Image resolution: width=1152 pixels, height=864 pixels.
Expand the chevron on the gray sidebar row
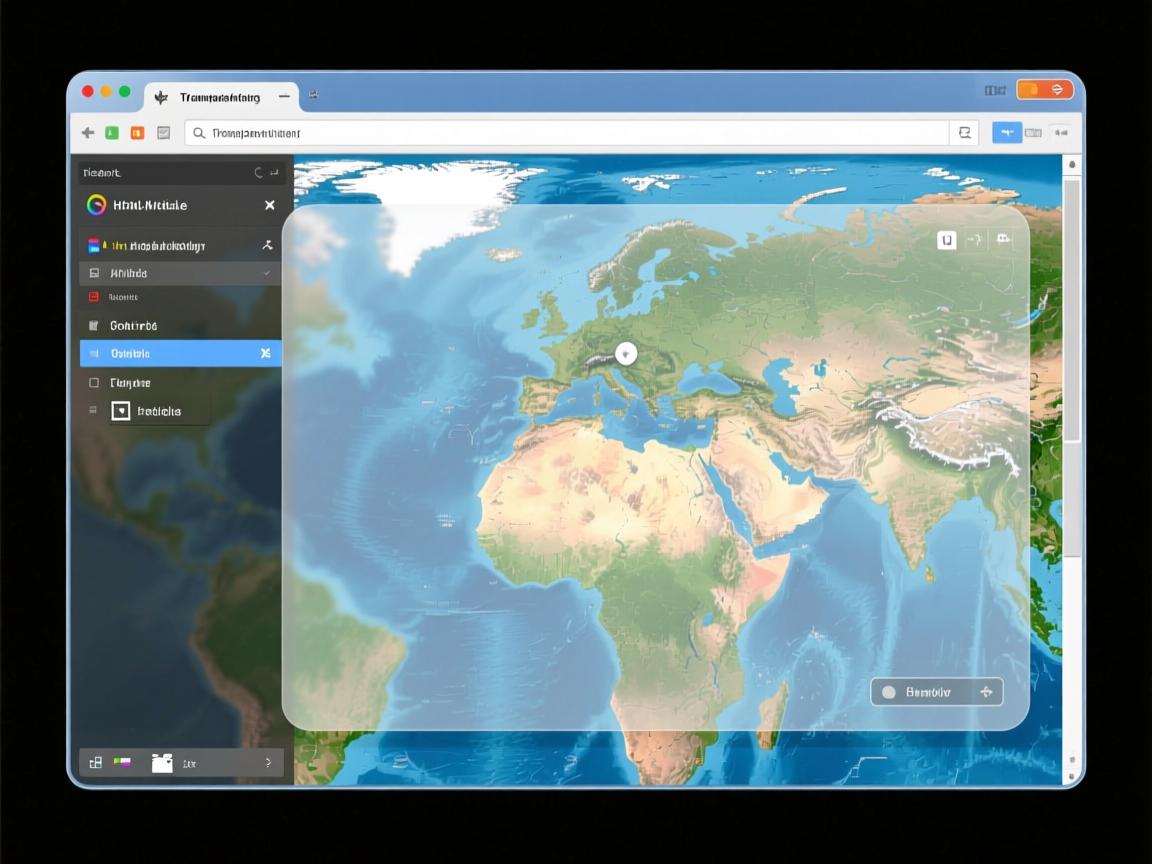click(266, 273)
